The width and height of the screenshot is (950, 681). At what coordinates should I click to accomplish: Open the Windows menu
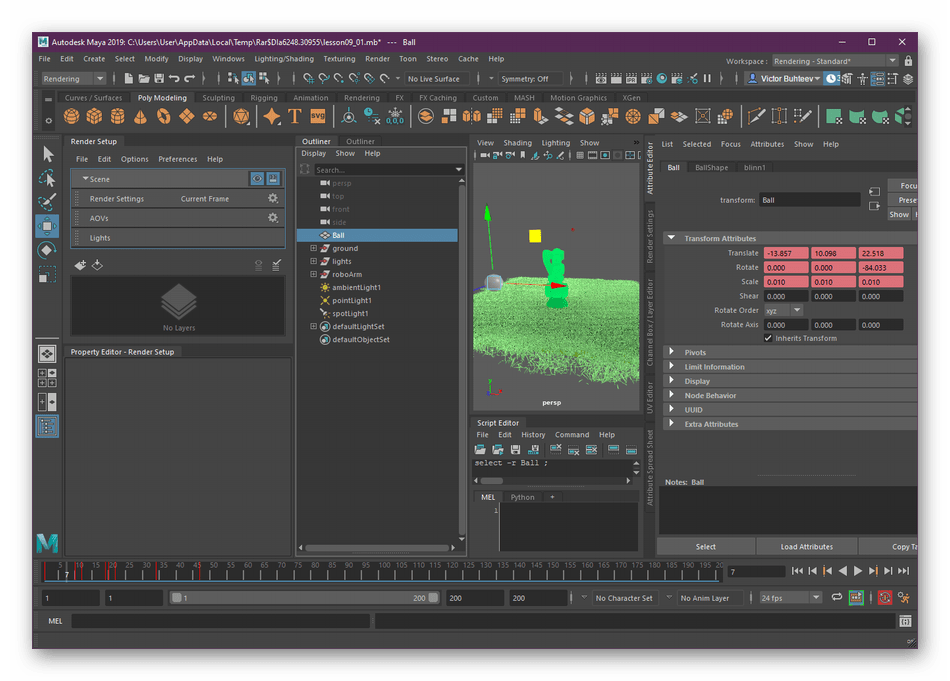[x=228, y=59]
